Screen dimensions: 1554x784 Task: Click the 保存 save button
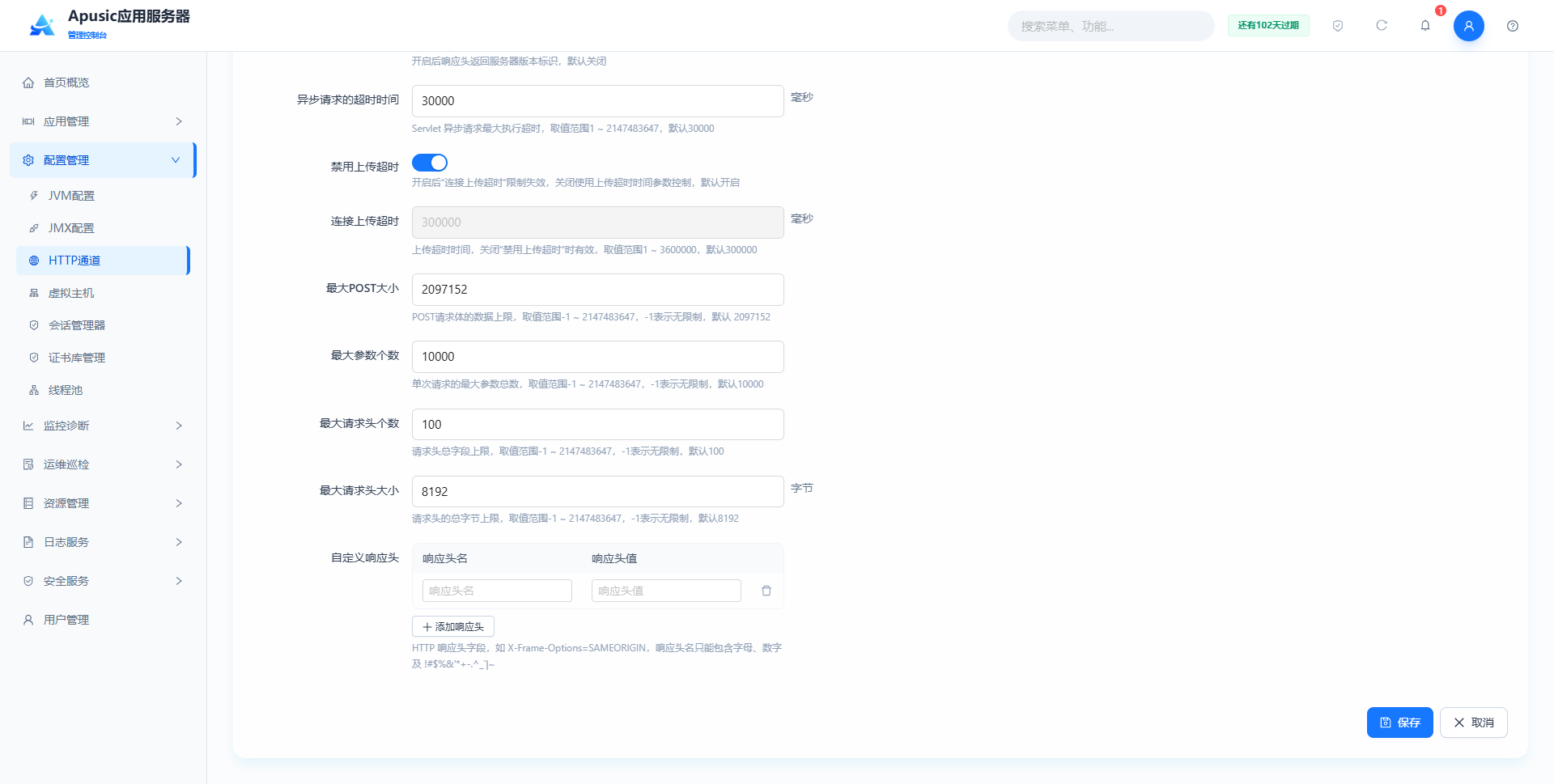1399,723
